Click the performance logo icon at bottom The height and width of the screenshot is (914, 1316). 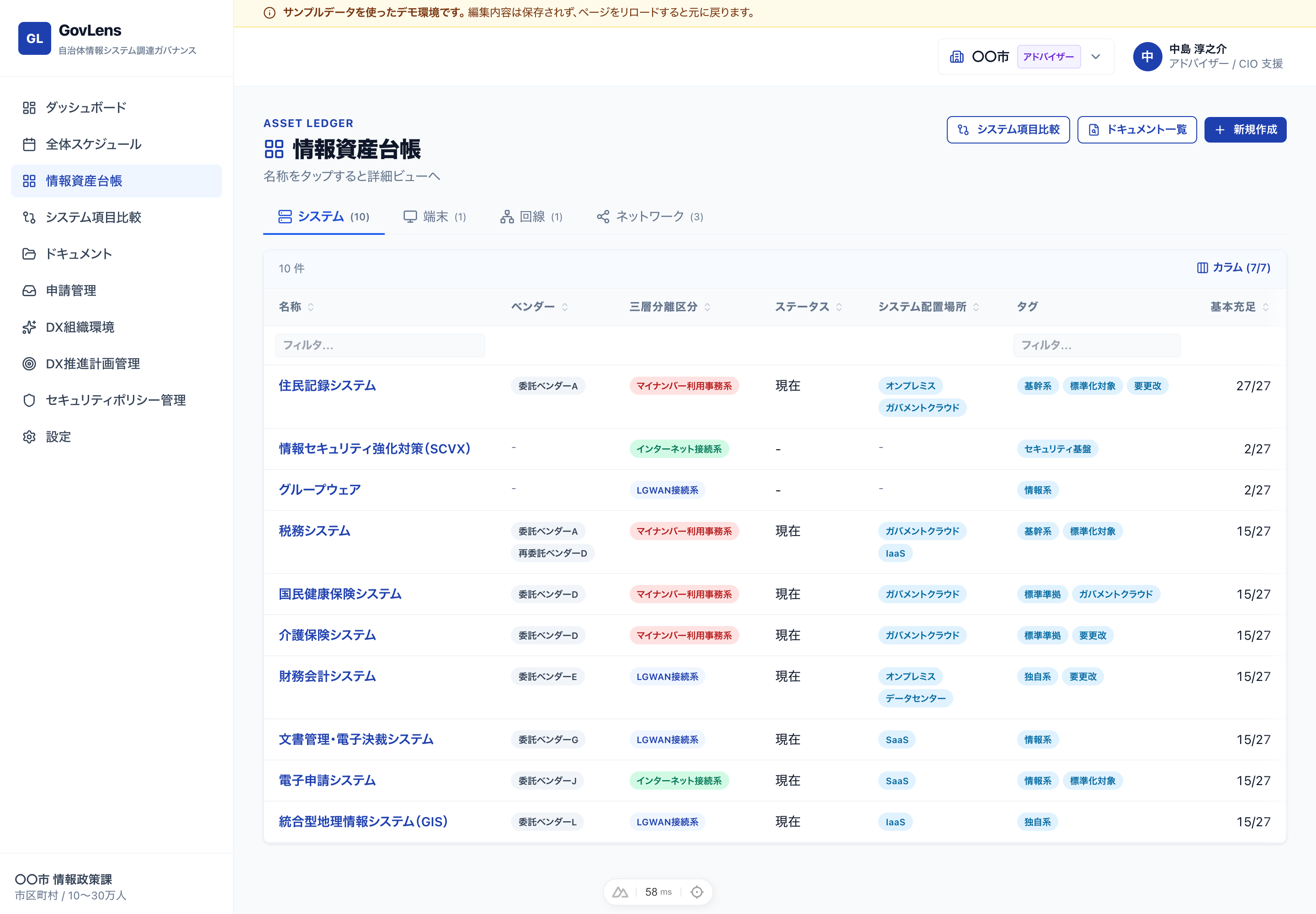pos(620,892)
